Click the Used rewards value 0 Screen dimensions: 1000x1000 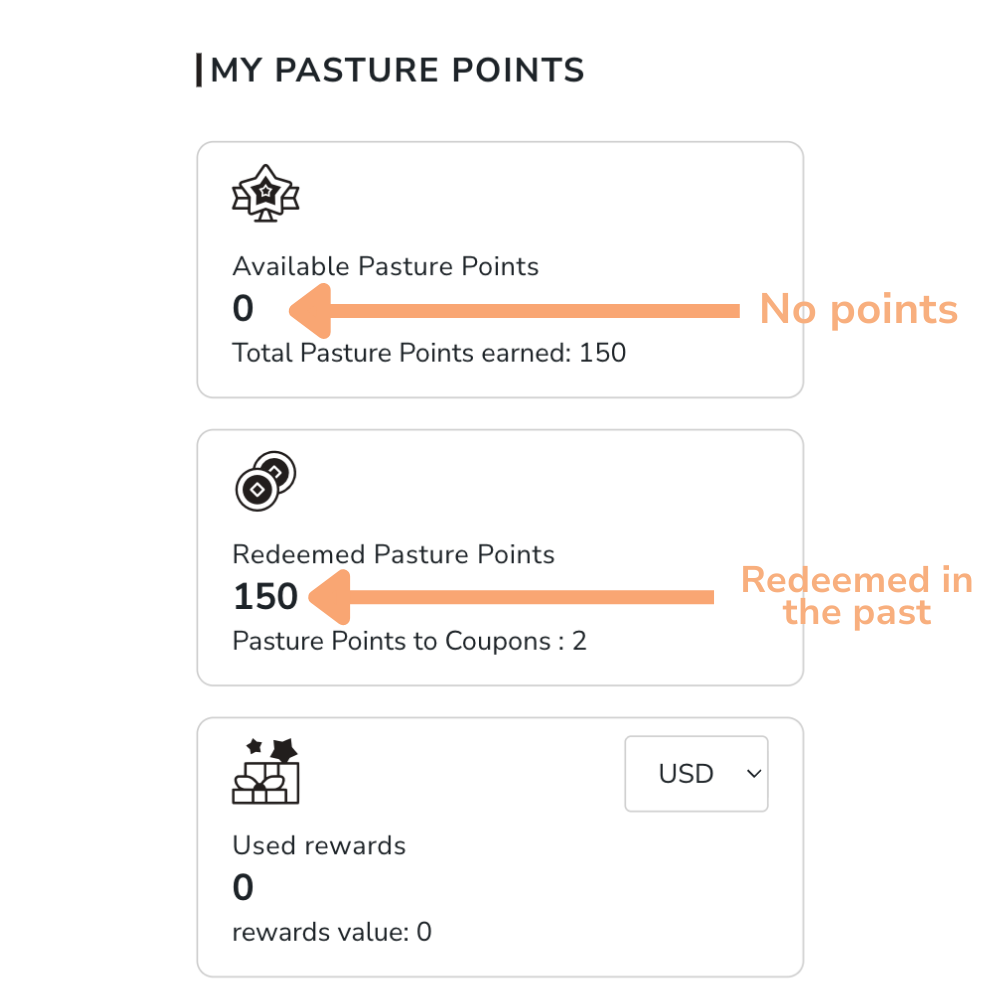coord(243,888)
